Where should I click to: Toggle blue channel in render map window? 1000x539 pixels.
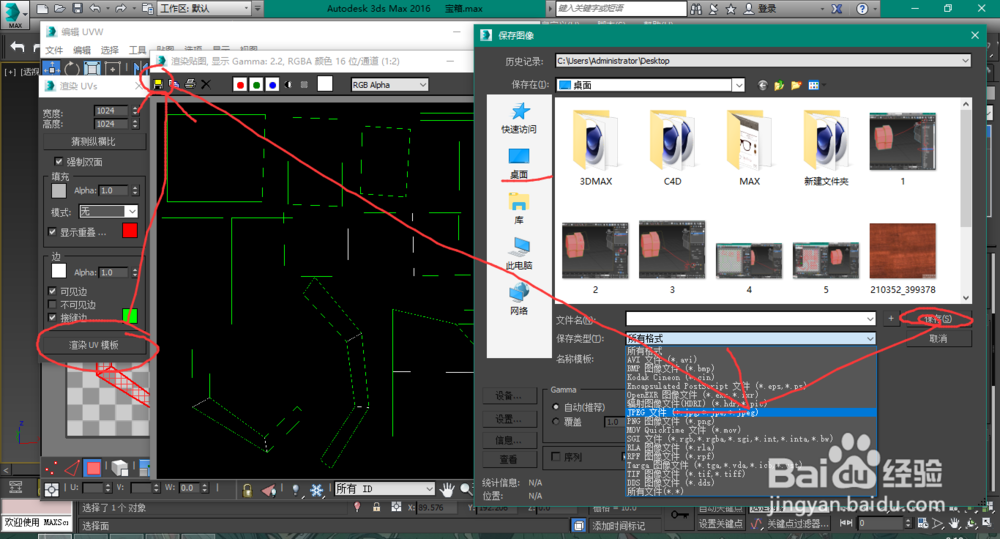pos(272,84)
